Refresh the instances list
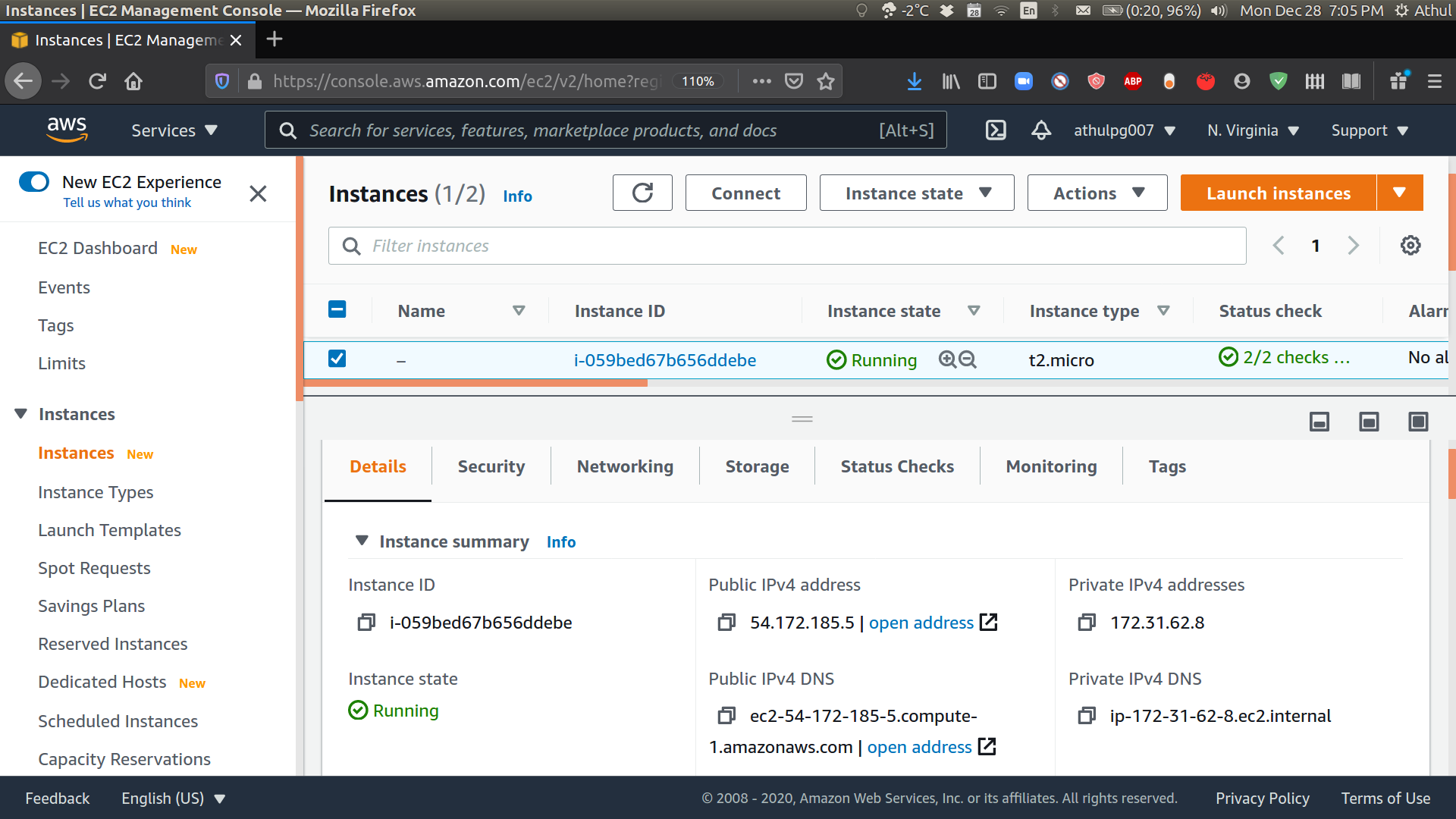This screenshot has height=819, width=1456. (642, 193)
